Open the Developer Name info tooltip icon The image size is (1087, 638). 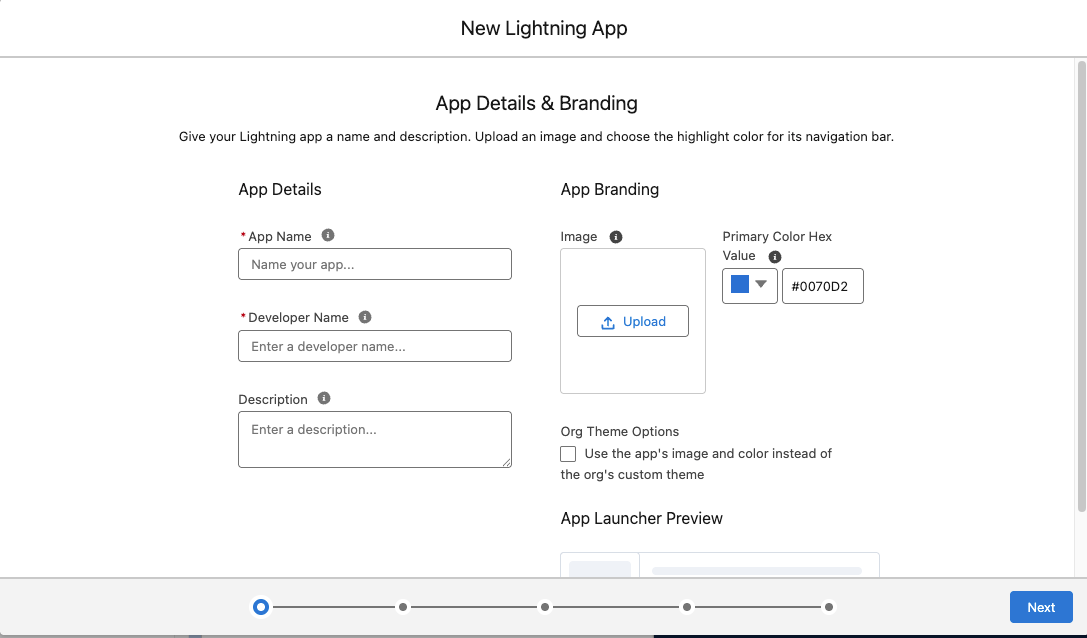tap(364, 316)
